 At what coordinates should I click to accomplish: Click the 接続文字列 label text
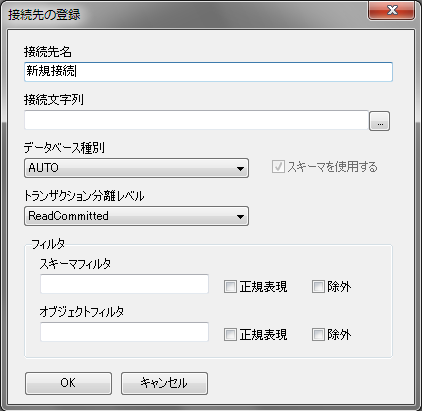coord(54,100)
